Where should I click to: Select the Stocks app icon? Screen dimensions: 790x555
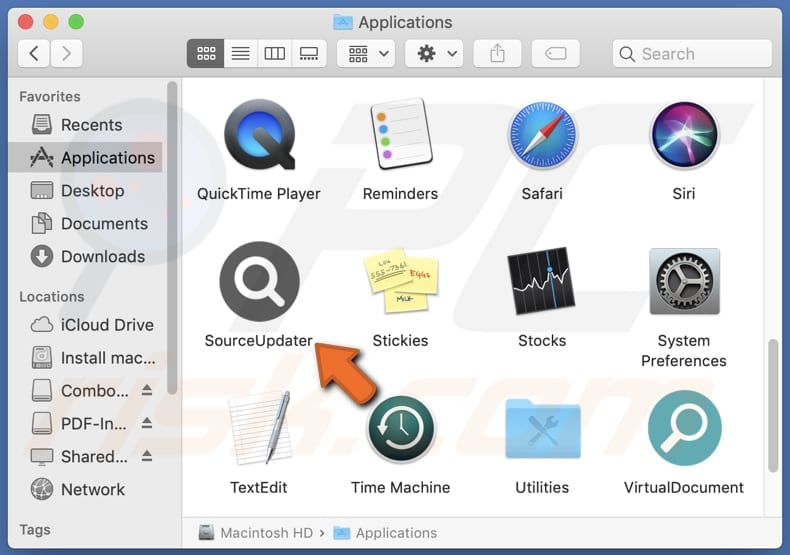(542, 281)
